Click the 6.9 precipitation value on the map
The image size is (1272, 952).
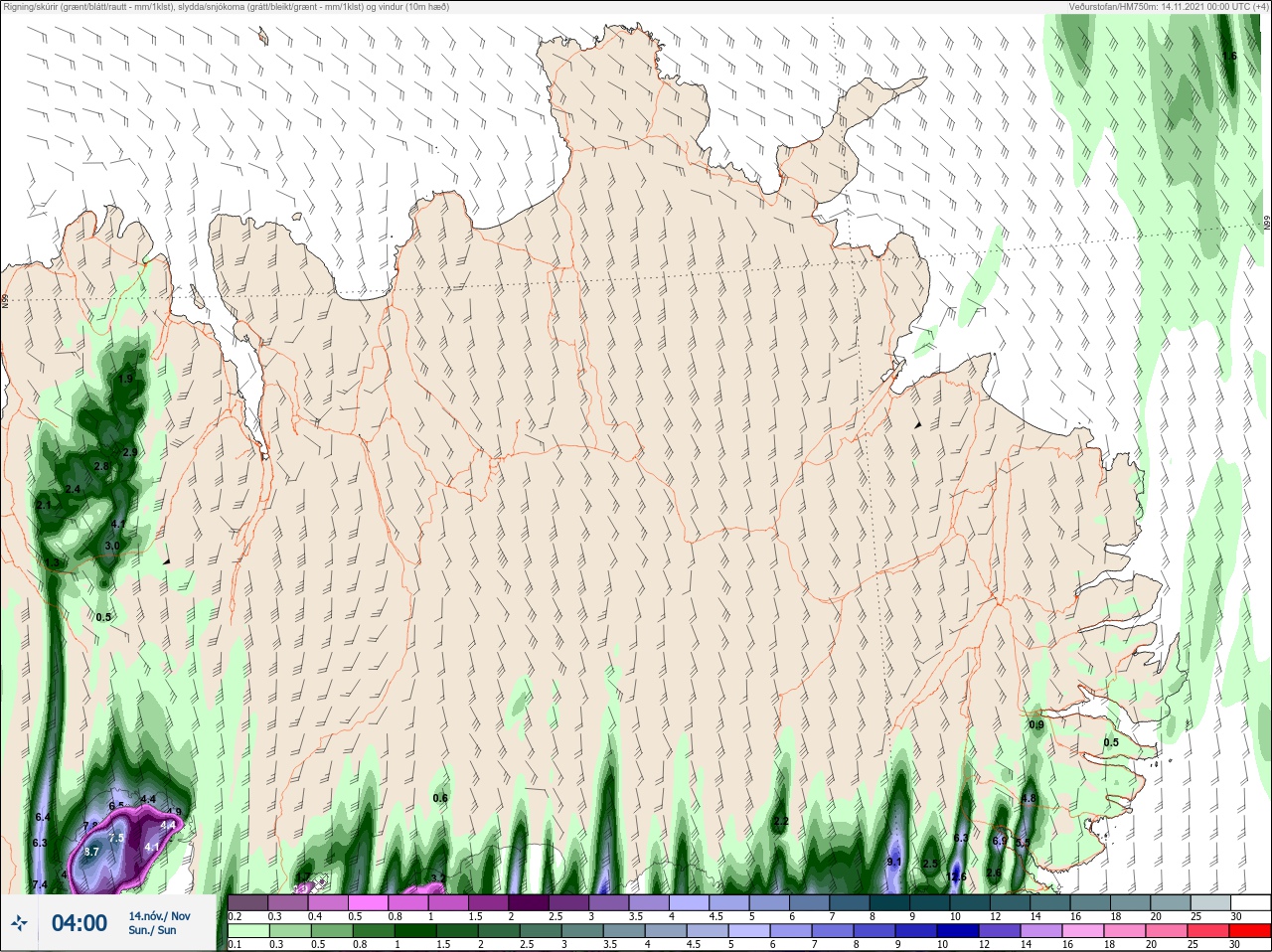(x=1000, y=841)
